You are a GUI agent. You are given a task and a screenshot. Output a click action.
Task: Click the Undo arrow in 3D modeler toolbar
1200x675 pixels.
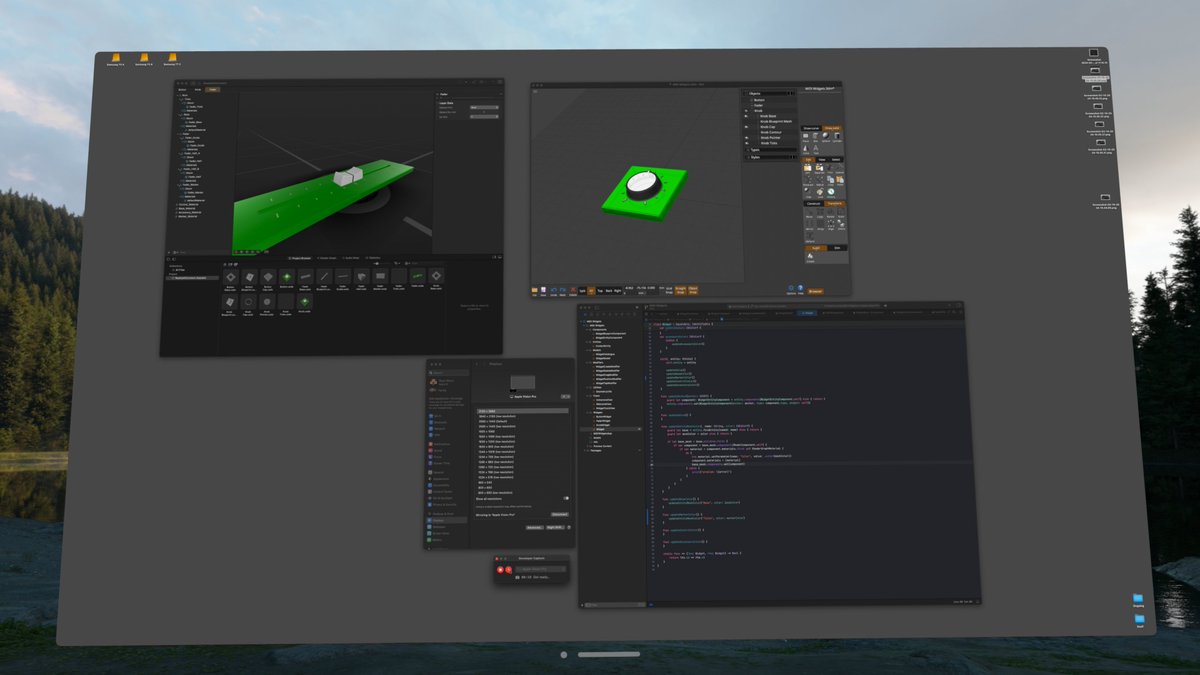tap(553, 289)
